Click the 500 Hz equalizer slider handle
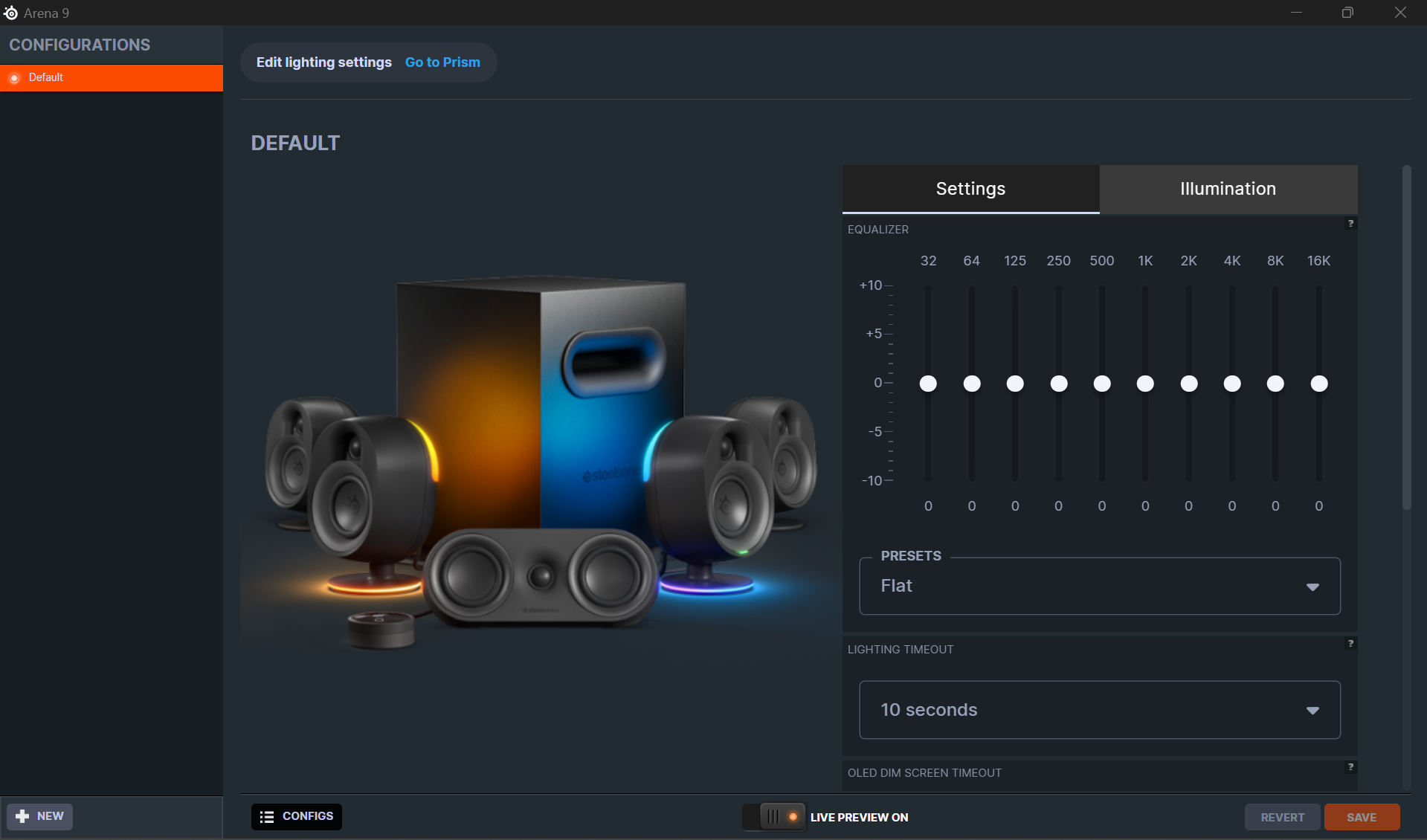The image size is (1427, 840). click(x=1102, y=384)
